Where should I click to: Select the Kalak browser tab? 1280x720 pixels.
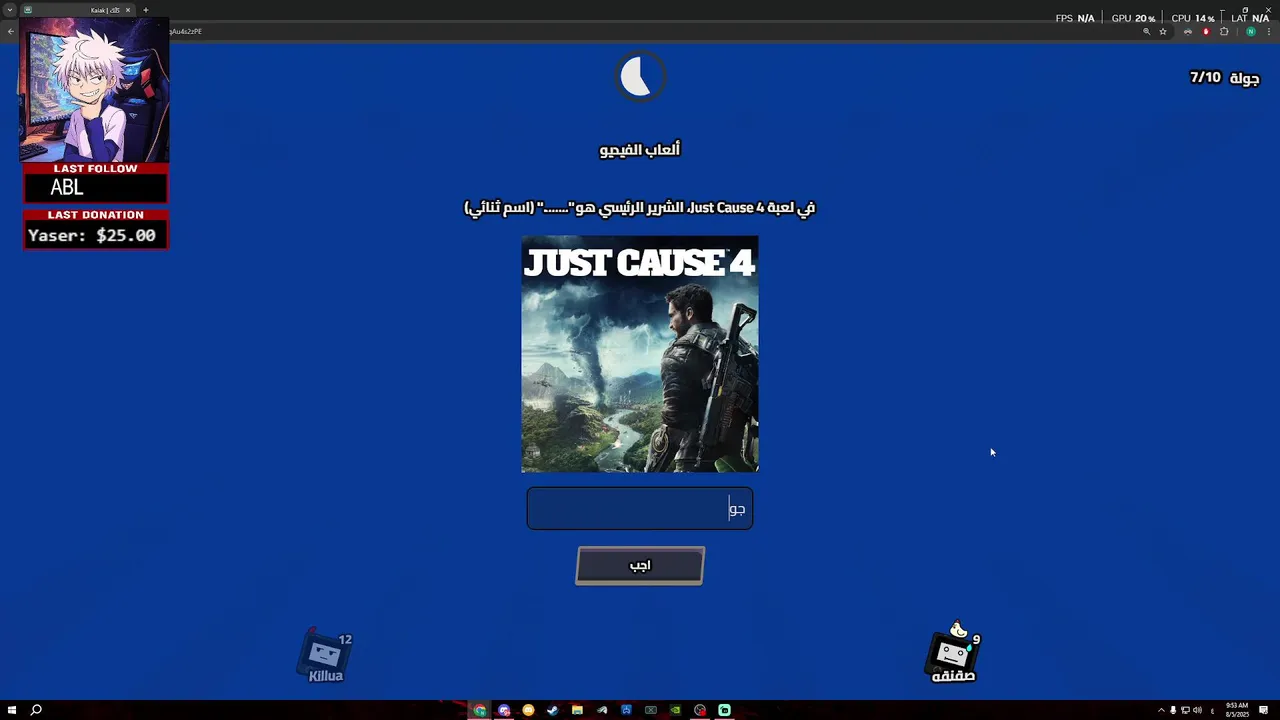click(79, 10)
